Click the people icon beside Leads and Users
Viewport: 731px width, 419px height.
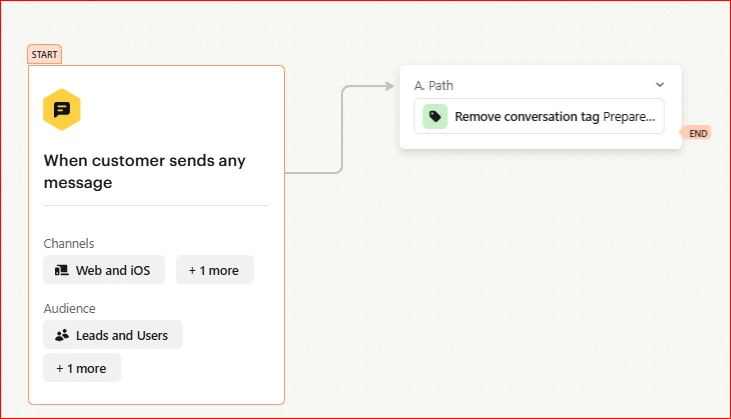click(x=62, y=335)
